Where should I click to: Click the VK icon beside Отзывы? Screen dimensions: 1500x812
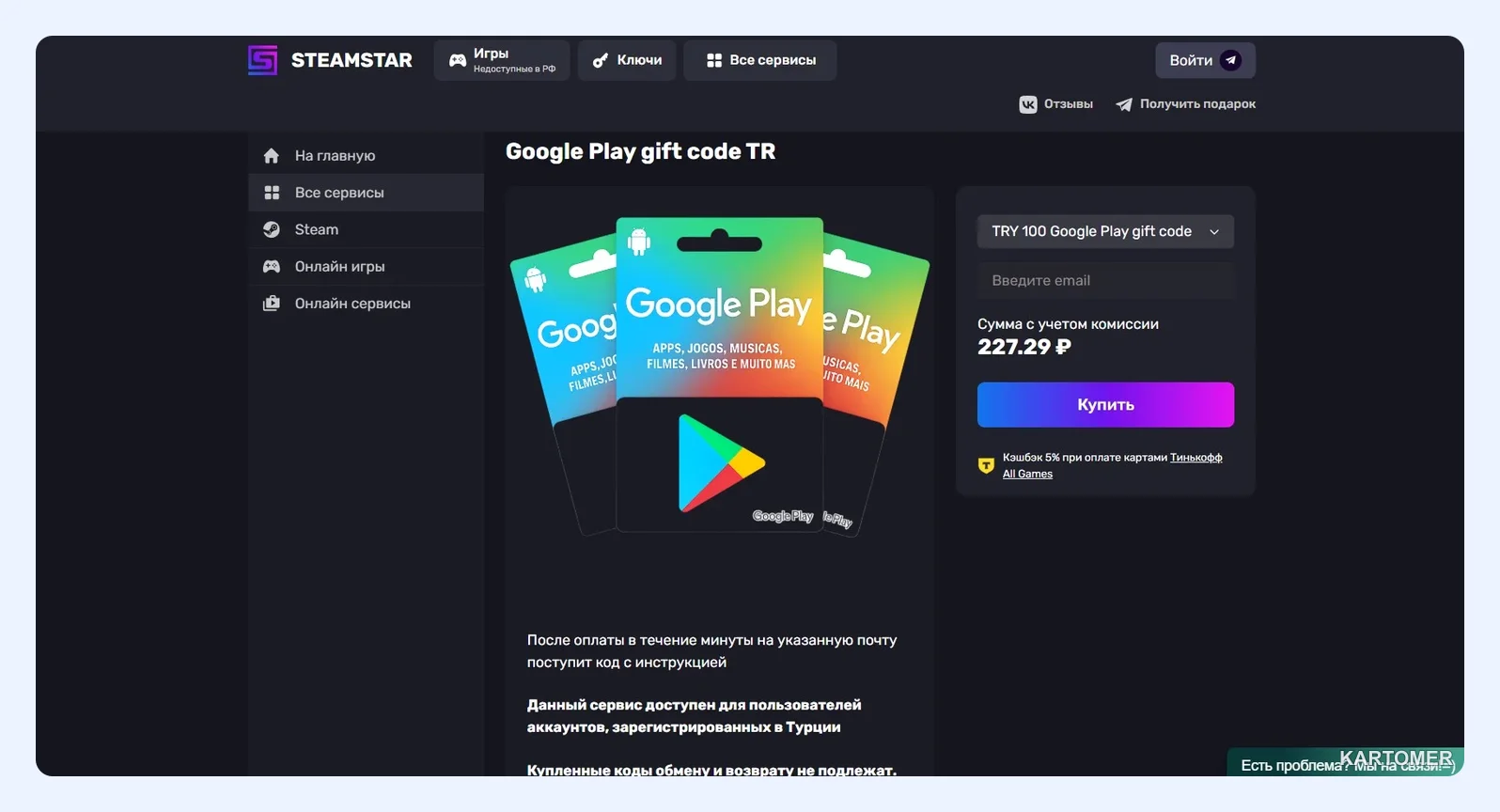1028,104
